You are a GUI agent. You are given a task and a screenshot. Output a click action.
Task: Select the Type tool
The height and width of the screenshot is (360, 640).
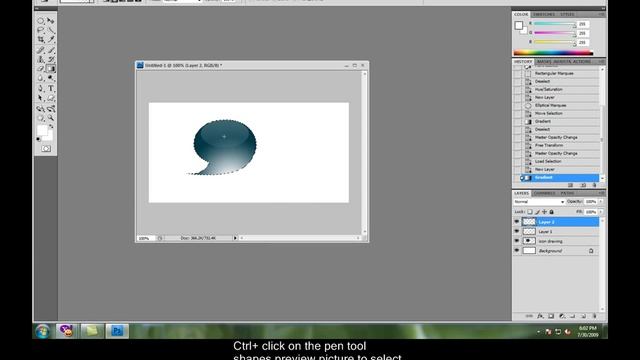pyautogui.click(x=51, y=88)
